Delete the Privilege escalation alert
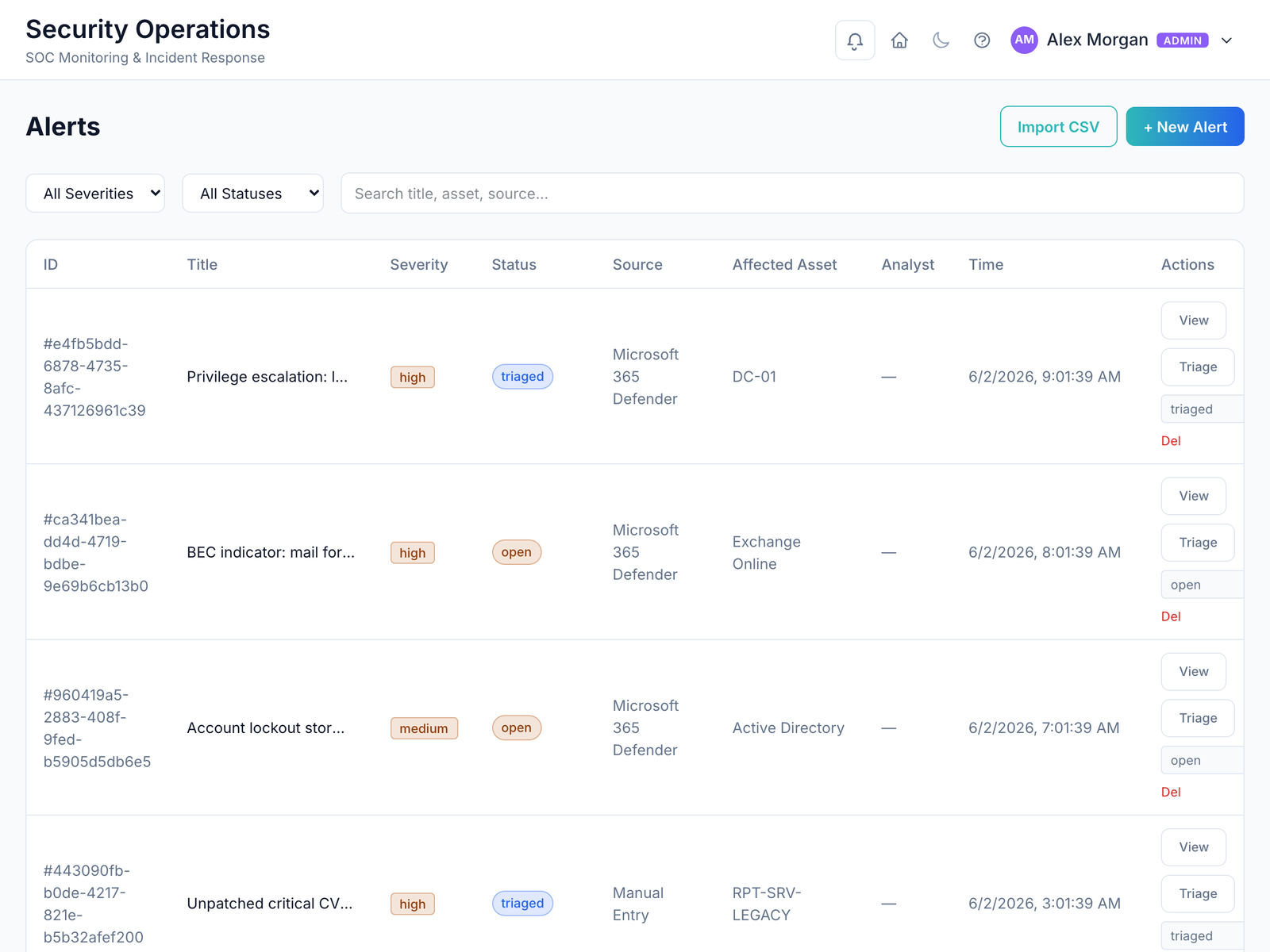Image resolution: width=1270 pixels, height=952 pixels. coord(1171,441)
